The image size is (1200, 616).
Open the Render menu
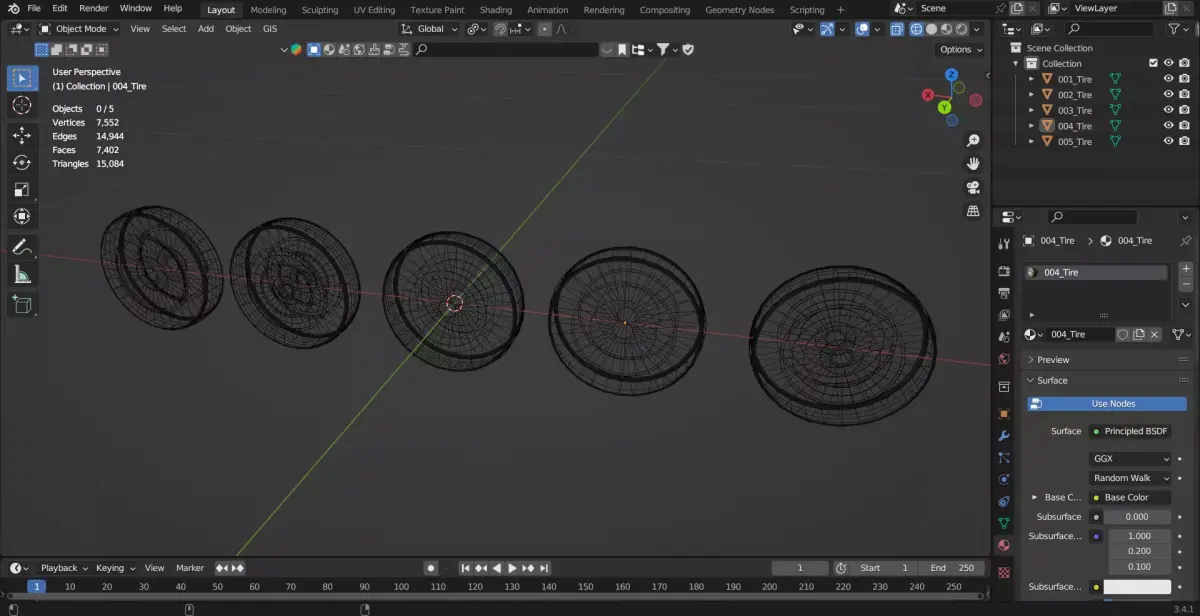click(93, 9)
